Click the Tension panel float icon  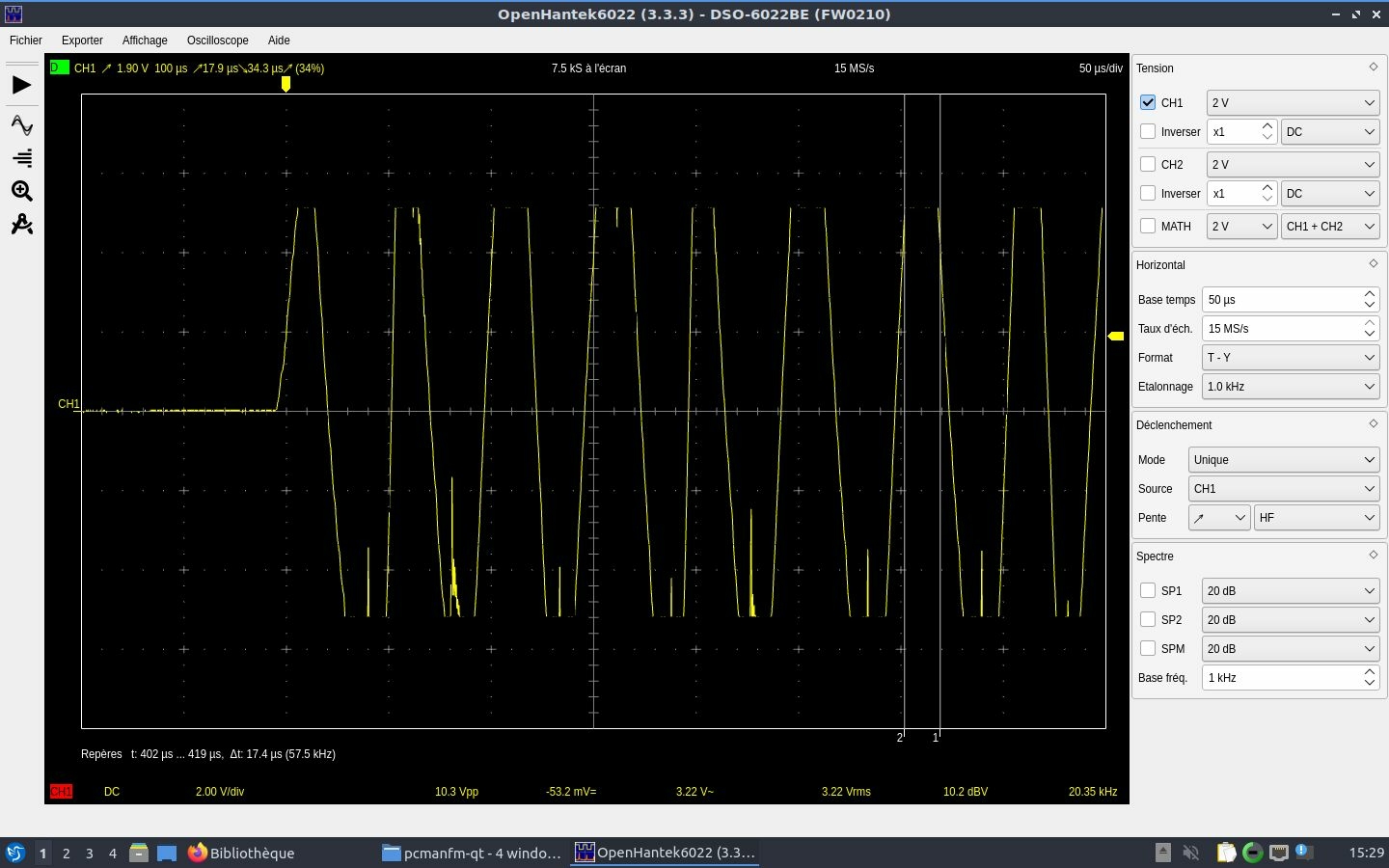[1373, 67]
